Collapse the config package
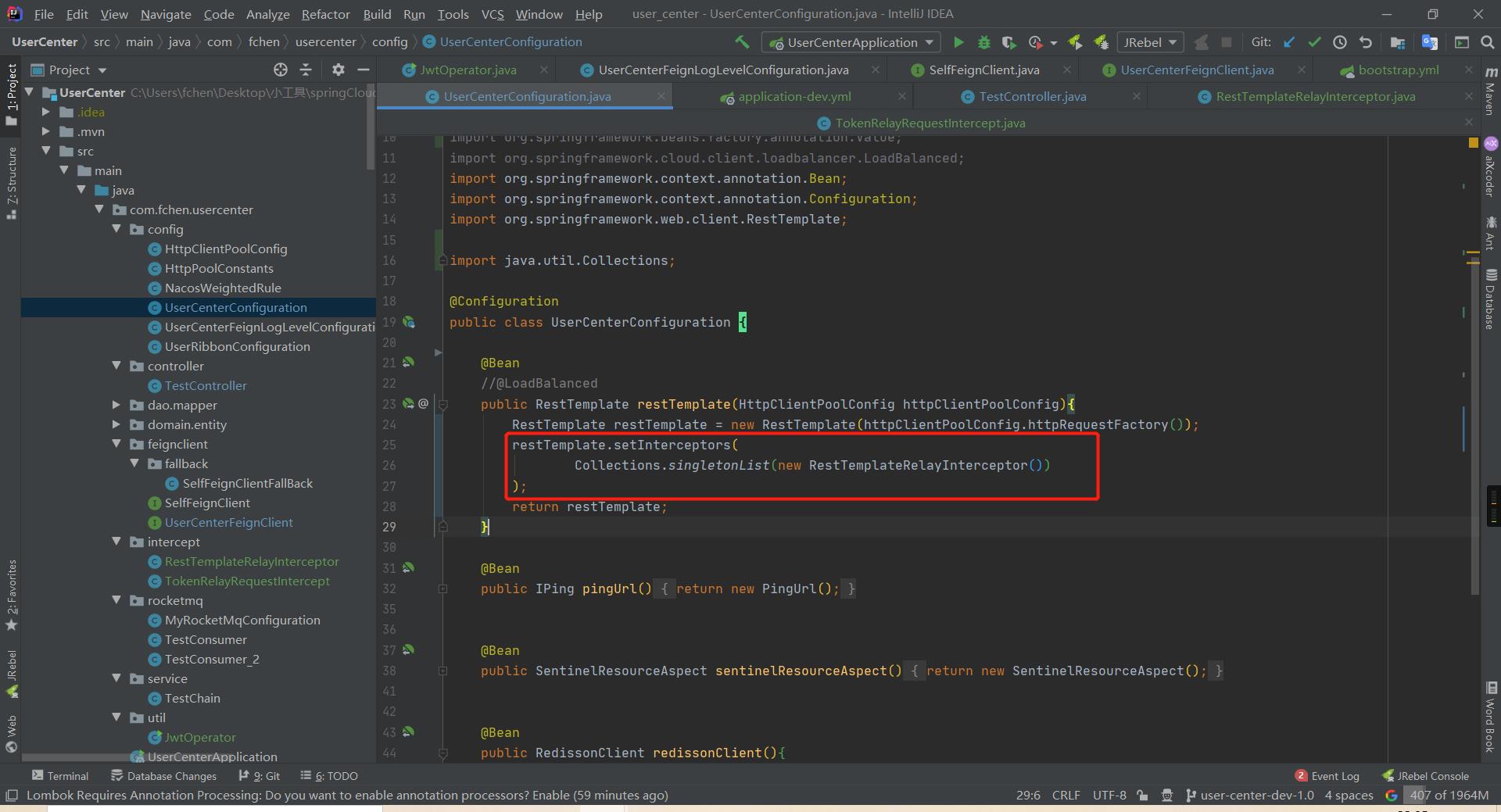The width and height of the screenshot is (1501, 812). [116, 229]
